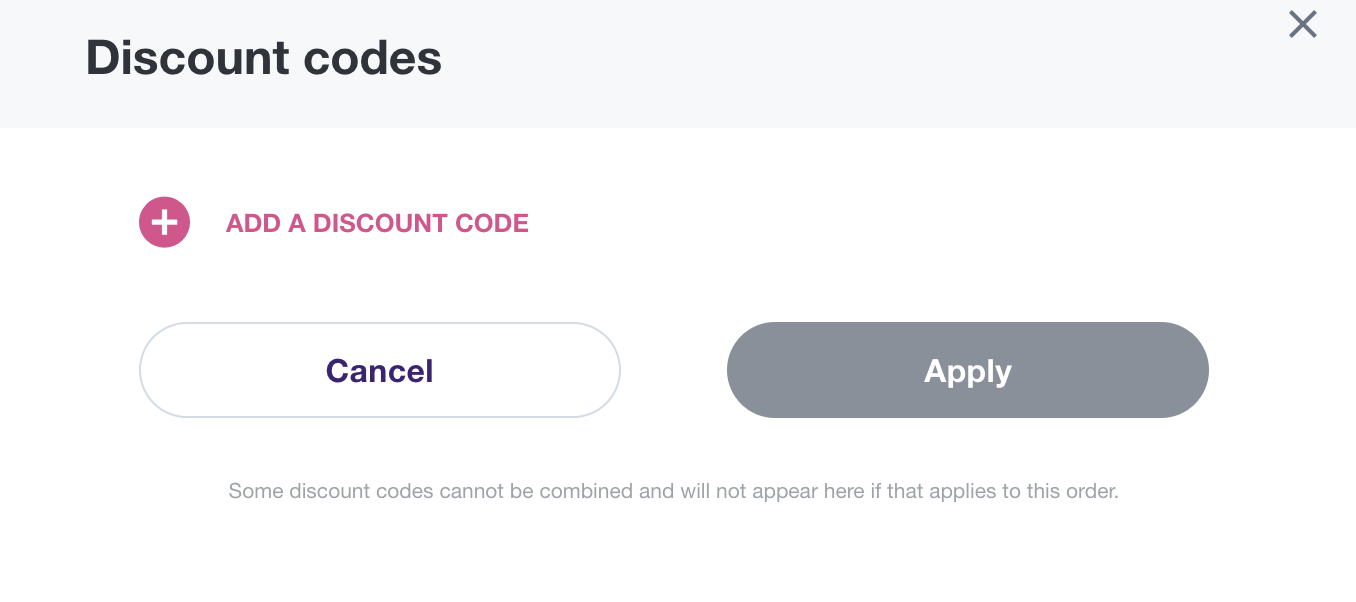Cancel adding discount codes
This screenshot has width=1356, height=602.
click(379, 370)
